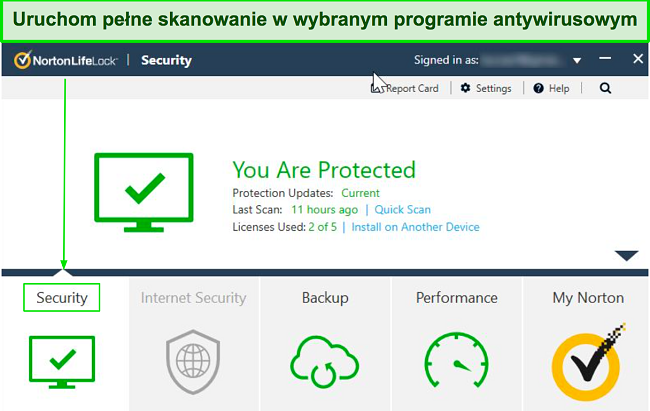650x411 pixels.
Task: Open the Report Card chart icon
Action: pyautogui.click(x=377, y=88)
